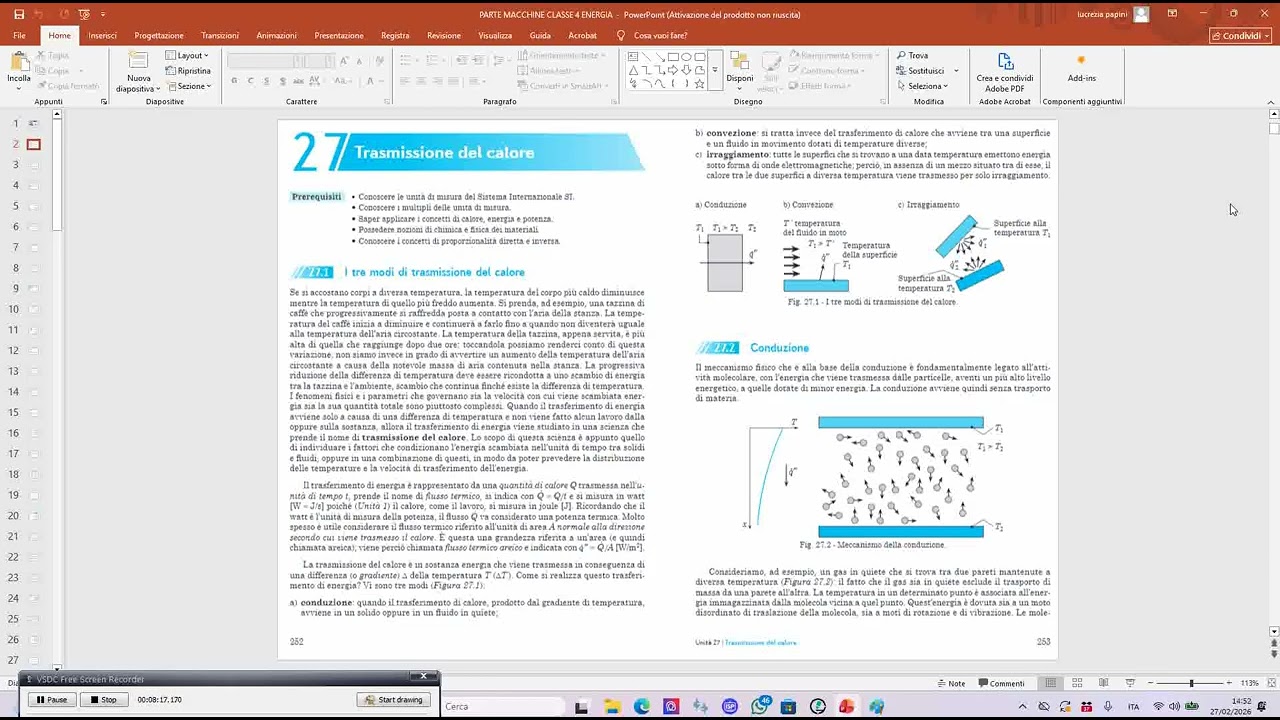Open the Sezione dropdown
This screenshot has width=1280, height=720.
(188, 86)
